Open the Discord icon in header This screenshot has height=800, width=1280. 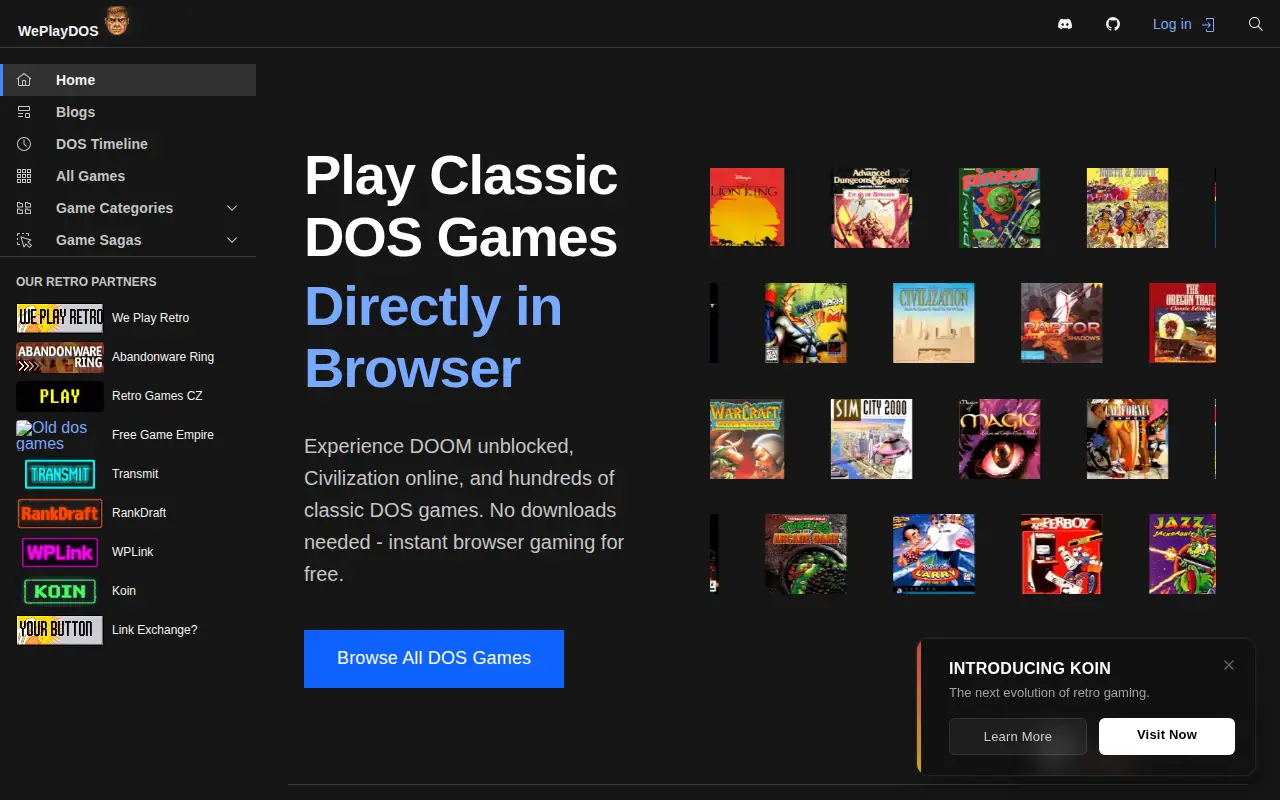(1065, 24)
